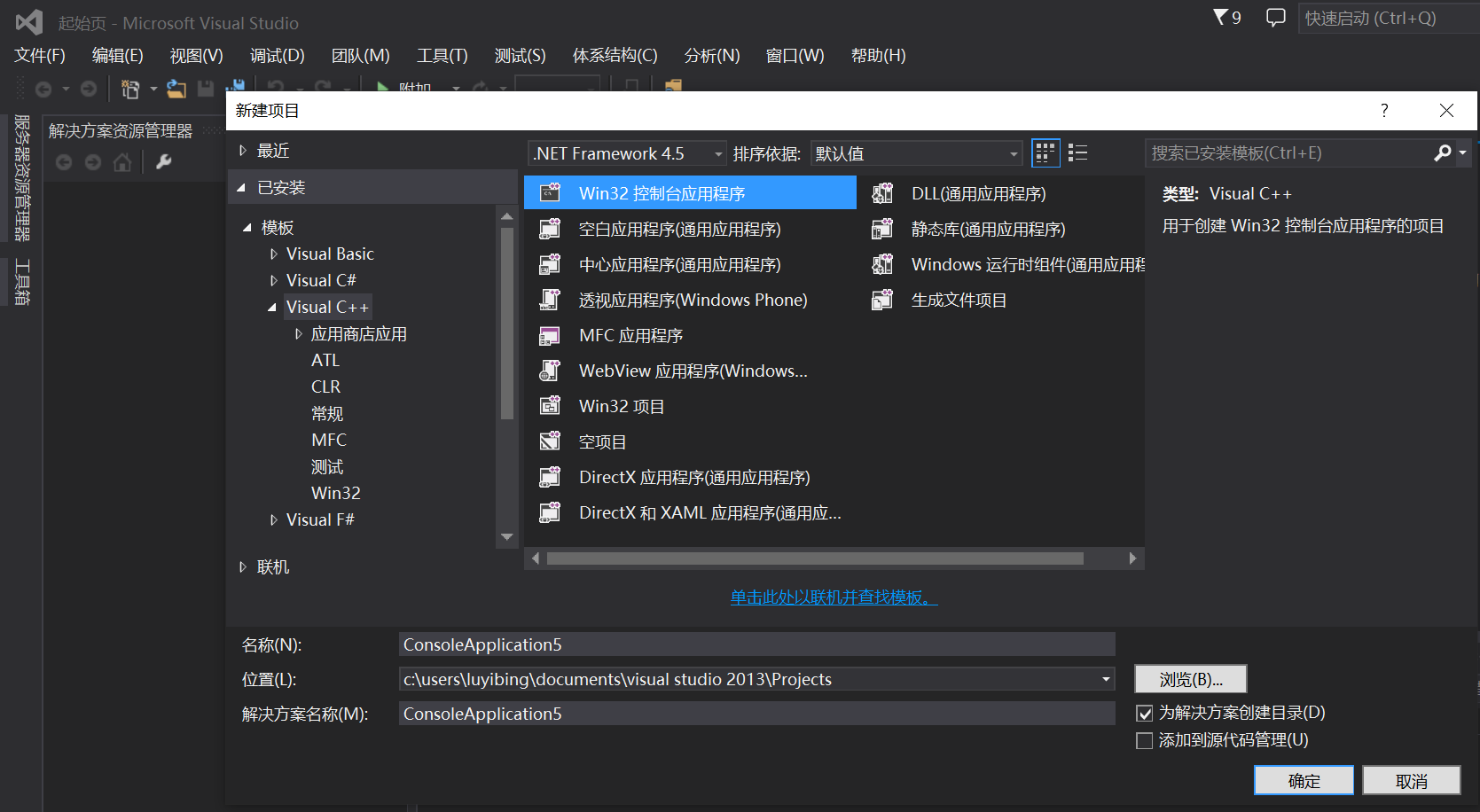This screenshot has height=812, width=1480.
Task: Open the 编辑(E) menu
Action: [118, 56]
